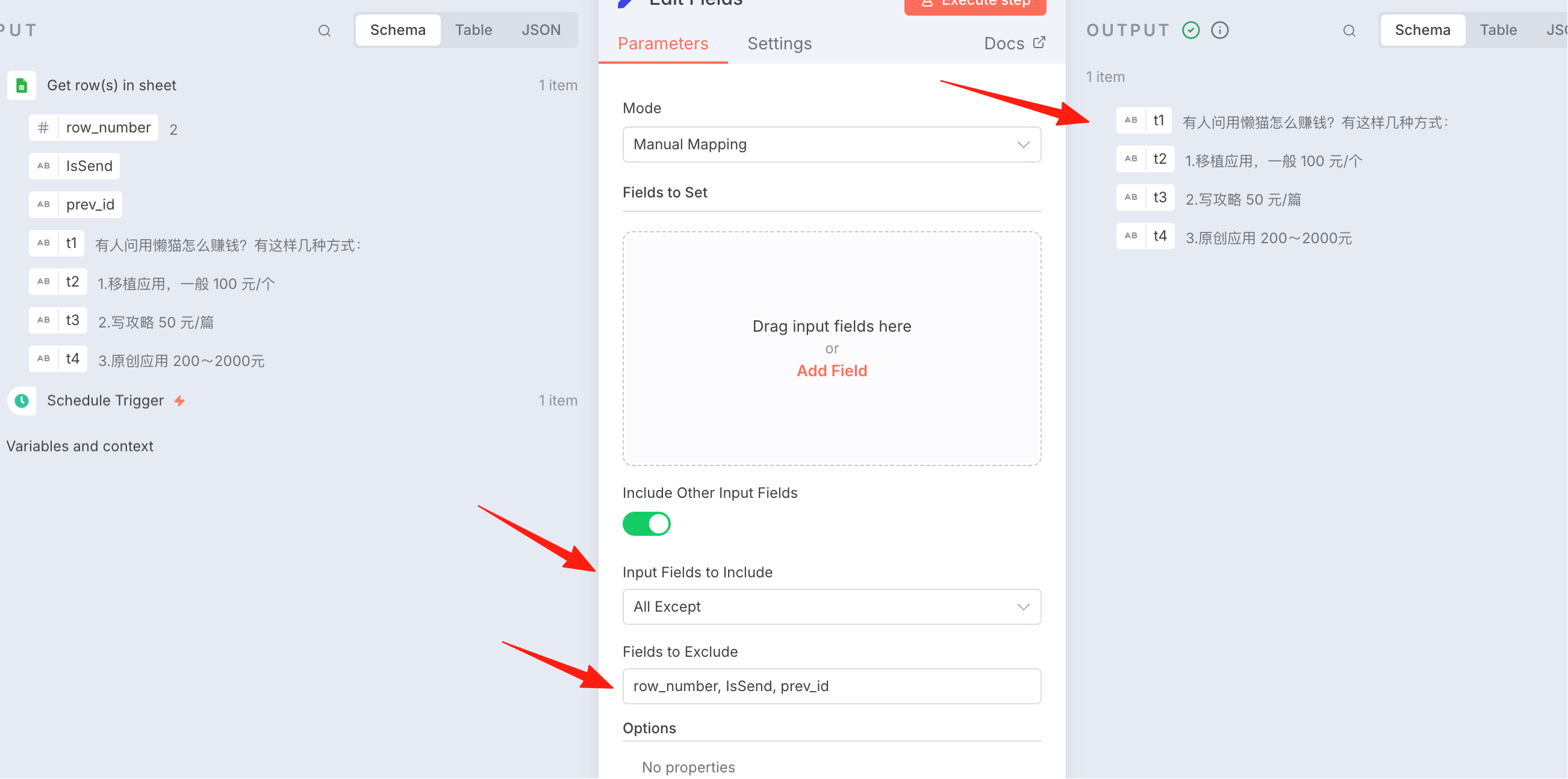Switch to the Settings tab
Image resolution: width=1568 pixels, height=779 pixels.
click(x=779, y=43)
